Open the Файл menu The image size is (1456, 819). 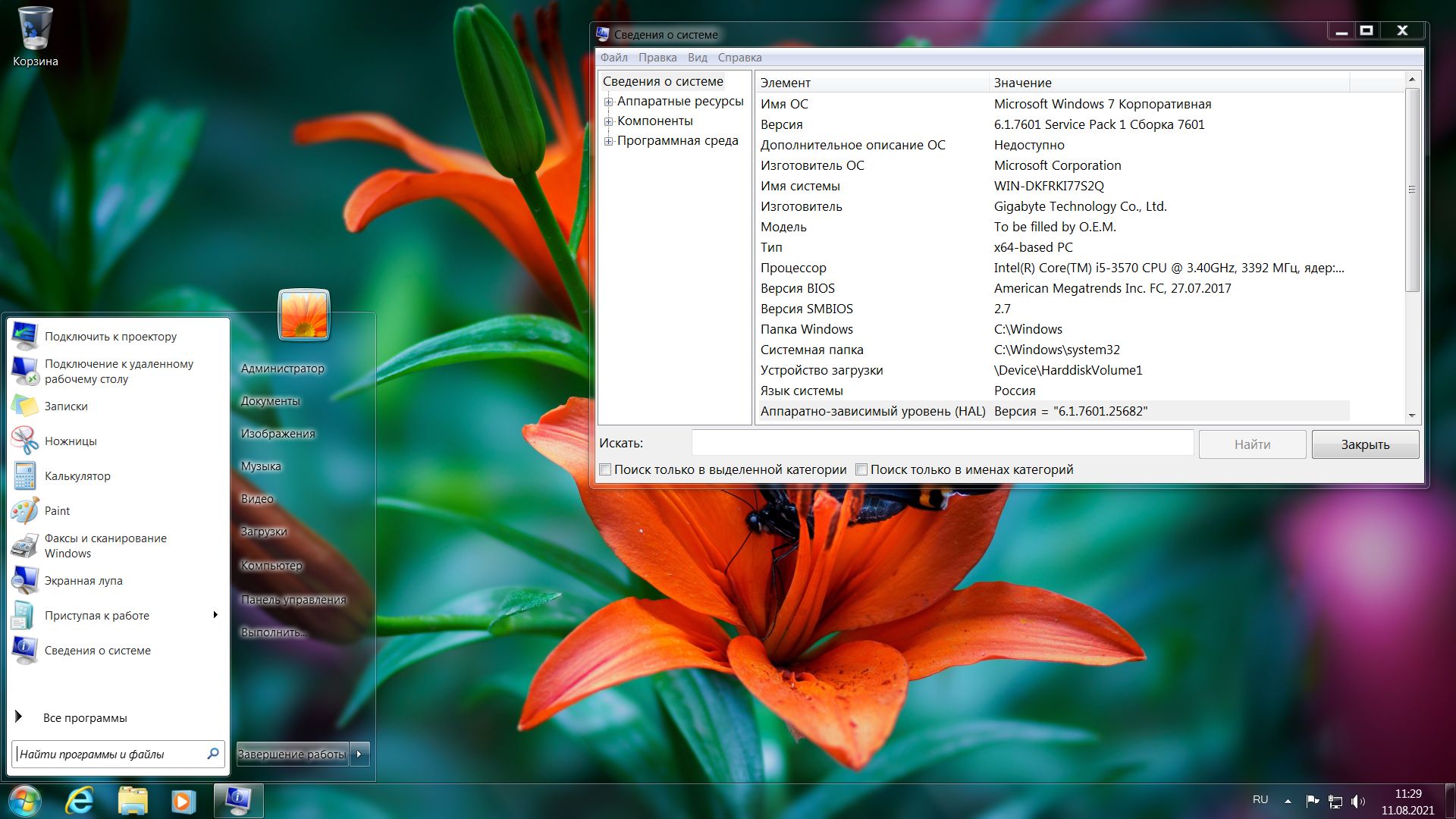tap(613, 58)
